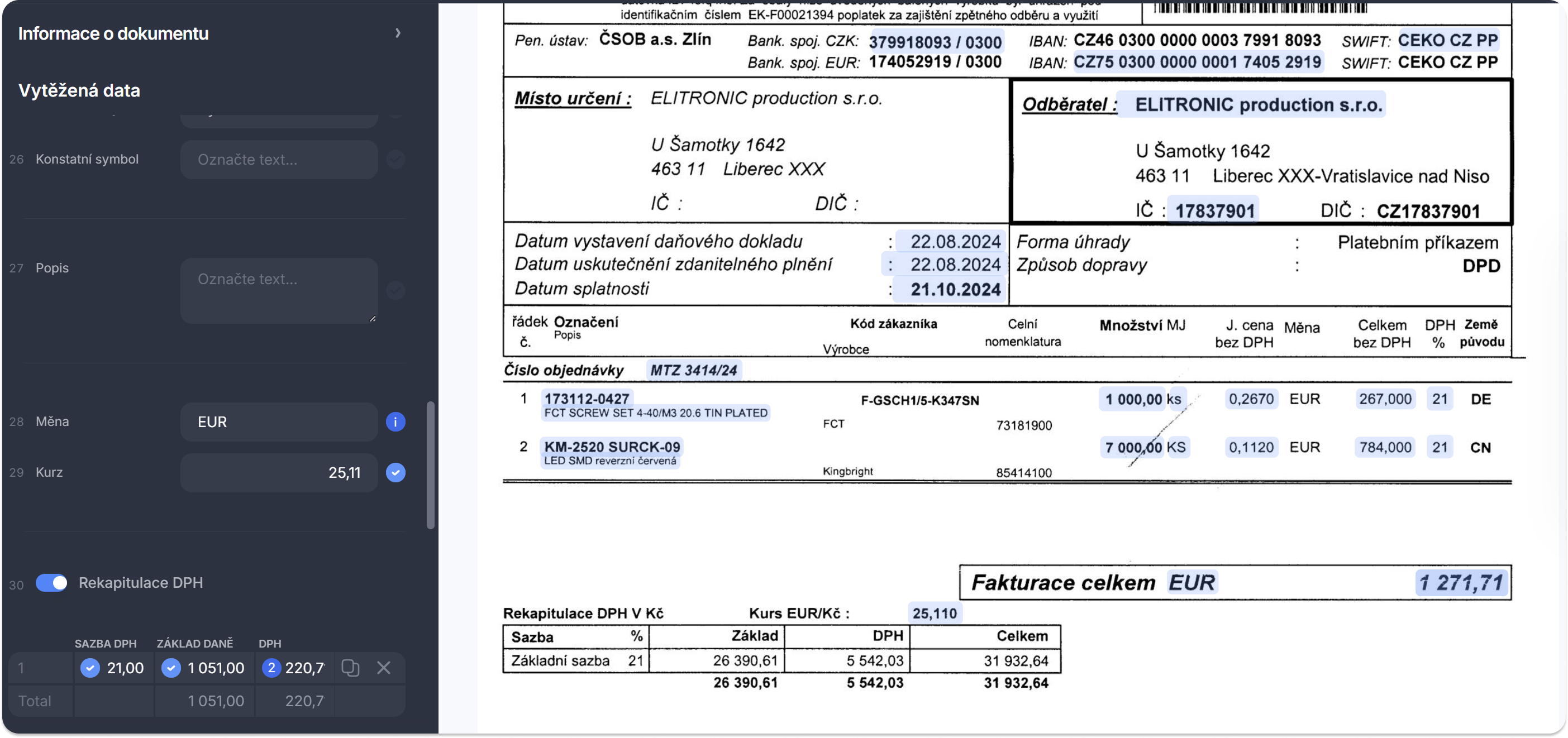Click the dimmed checkmark next to Popis
The width and height of the screenshot is (1568, 738).
[x=395, y=290]
